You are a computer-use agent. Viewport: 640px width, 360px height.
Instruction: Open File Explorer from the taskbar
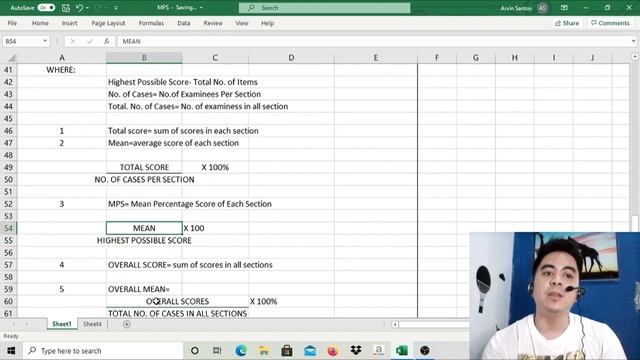click(x=264, y=351)
